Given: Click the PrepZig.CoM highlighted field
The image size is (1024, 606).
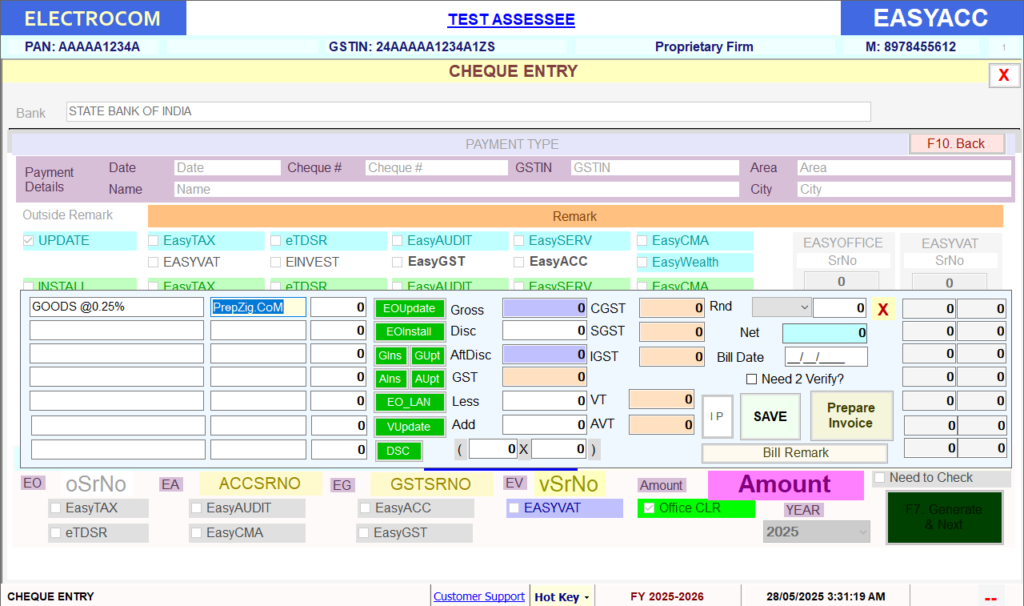Looking at the screenshot, I should (x=258, y=307).
